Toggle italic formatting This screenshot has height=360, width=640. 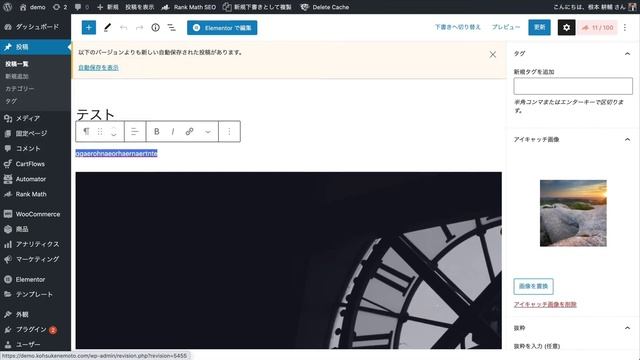tap(173, 131)
